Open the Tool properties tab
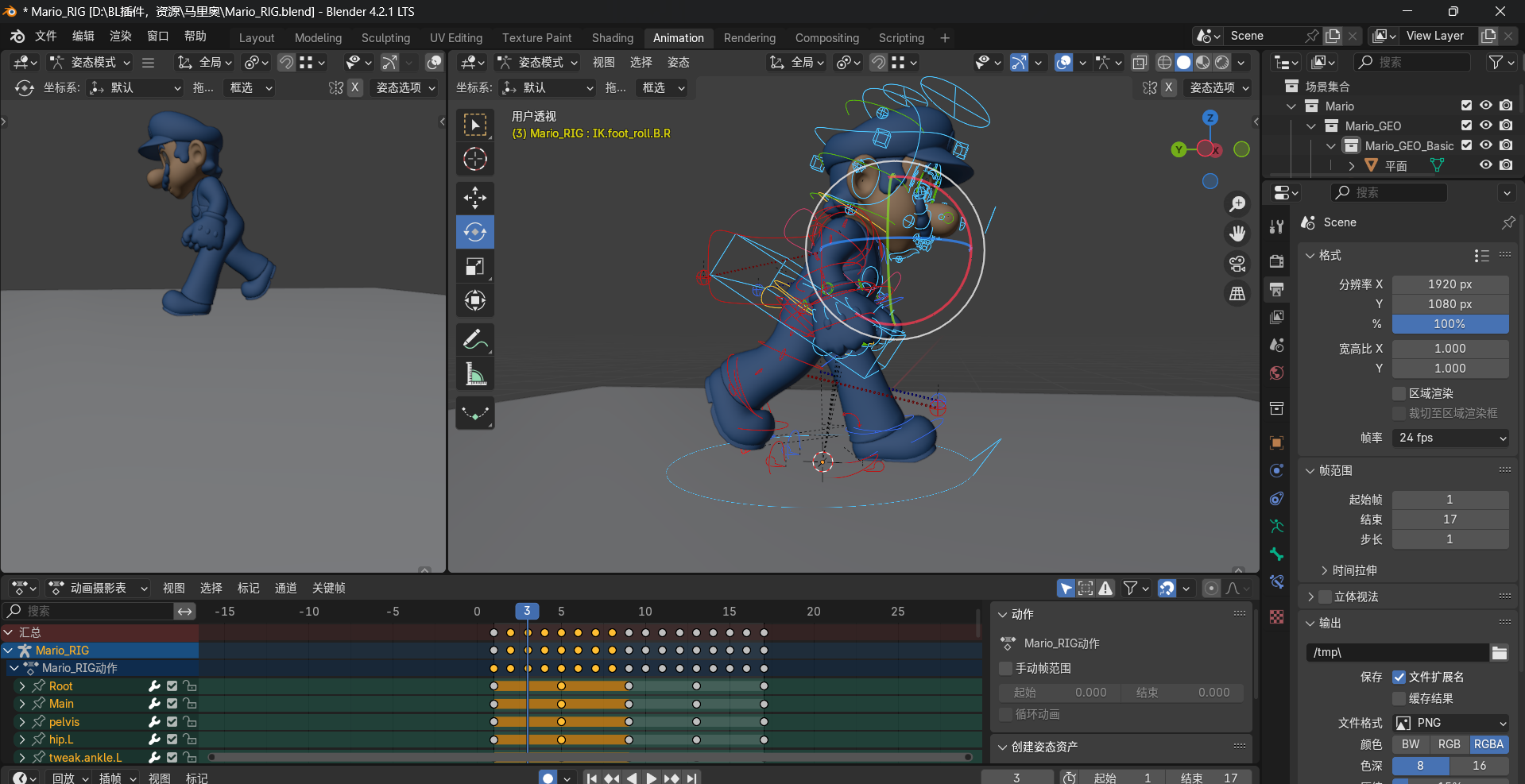 click(x=1277, y=226)
